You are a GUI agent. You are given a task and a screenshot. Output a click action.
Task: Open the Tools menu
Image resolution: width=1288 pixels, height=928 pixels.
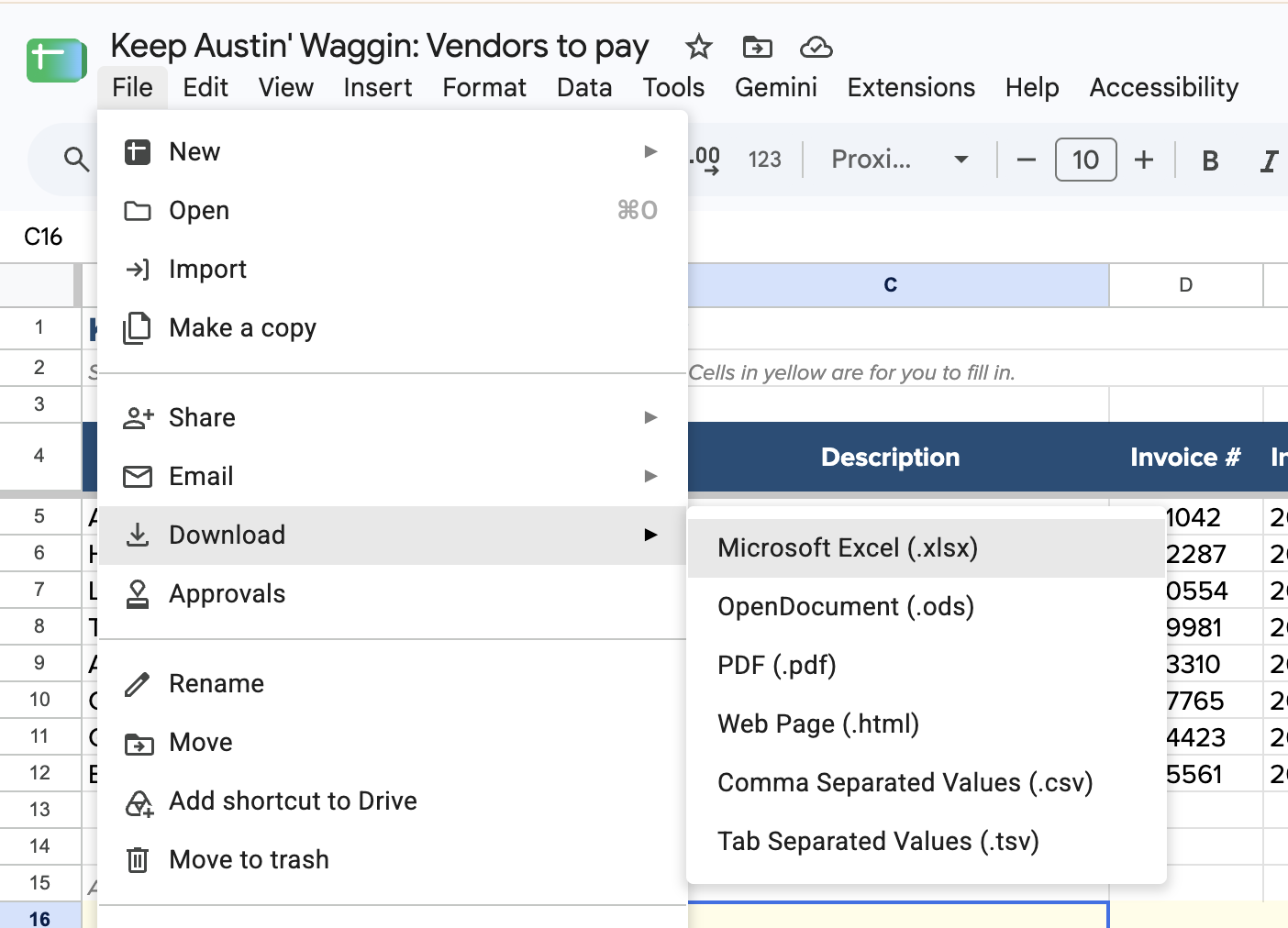673,87
